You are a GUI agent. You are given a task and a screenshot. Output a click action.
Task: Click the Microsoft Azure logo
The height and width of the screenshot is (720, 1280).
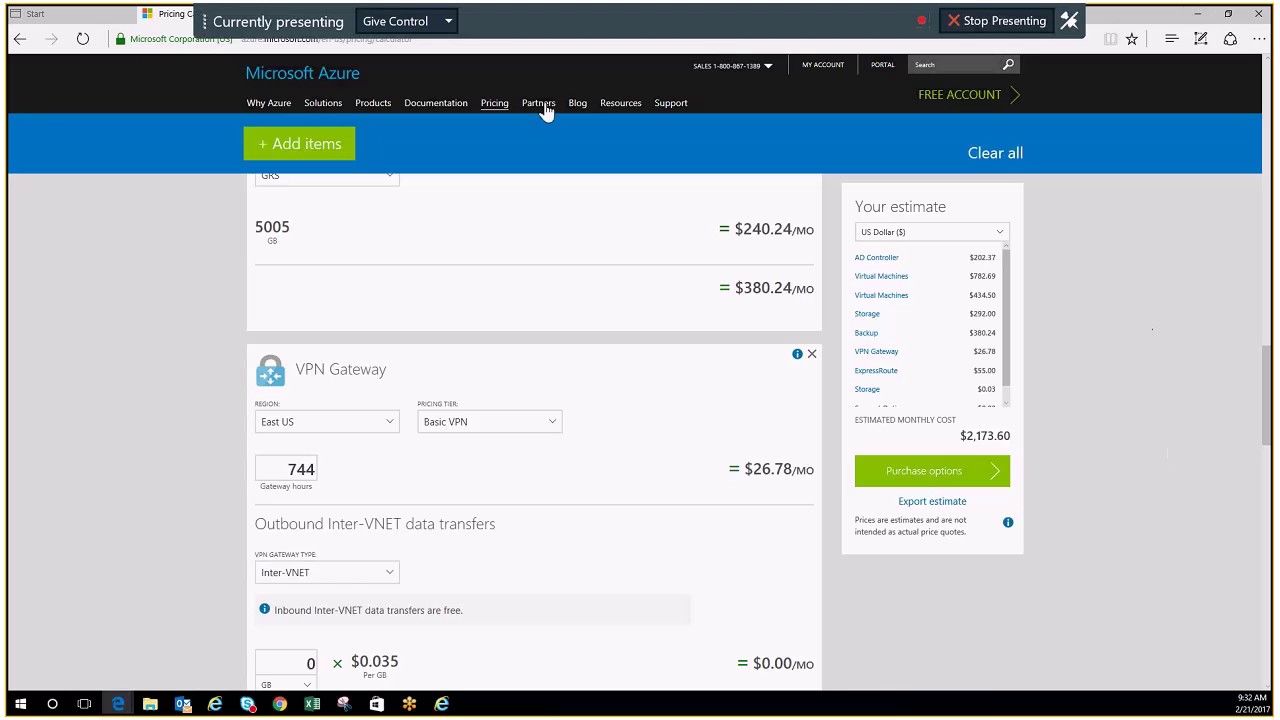(302, 73)
